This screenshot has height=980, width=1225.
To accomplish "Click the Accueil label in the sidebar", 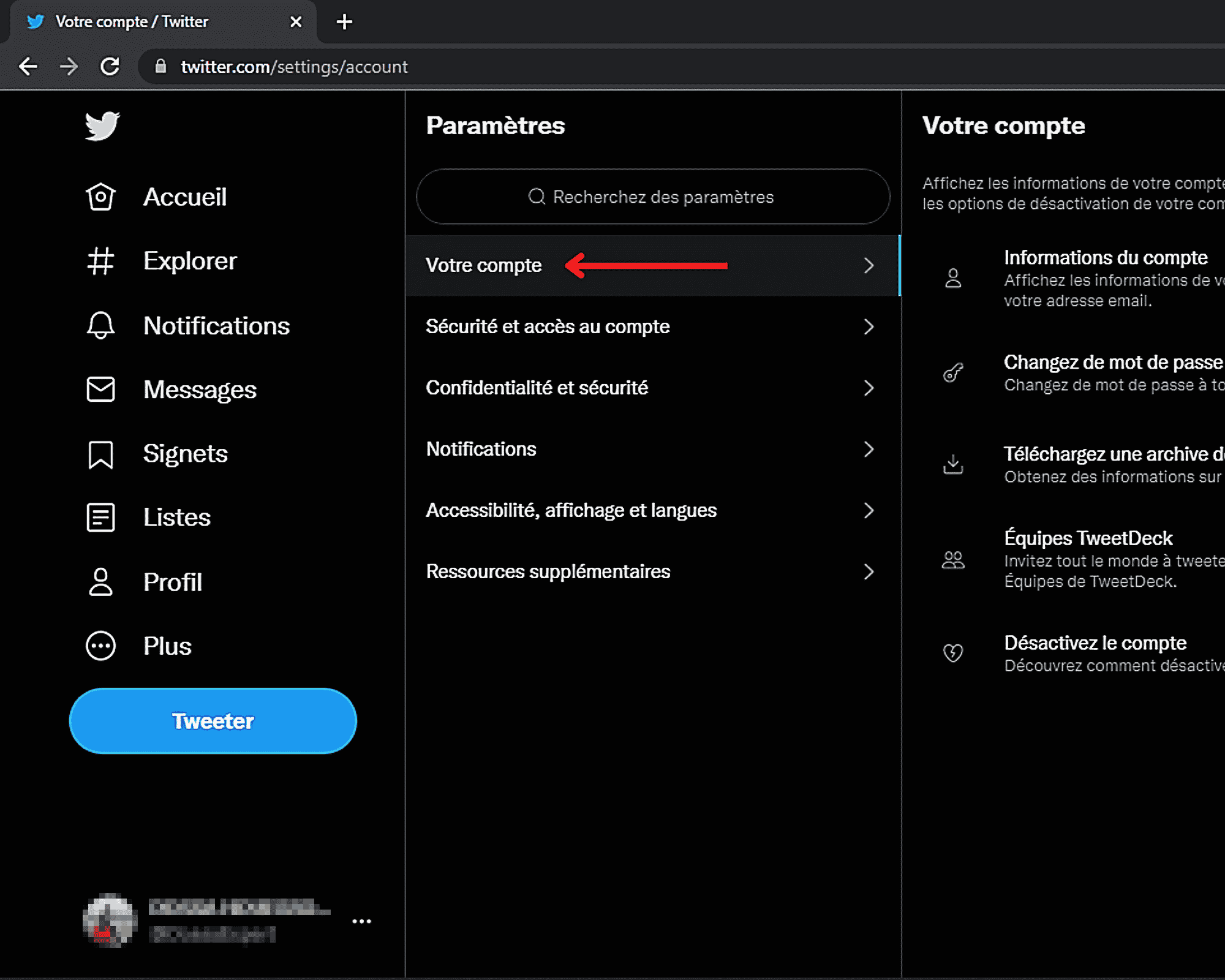I will click(x=185, y=197).
